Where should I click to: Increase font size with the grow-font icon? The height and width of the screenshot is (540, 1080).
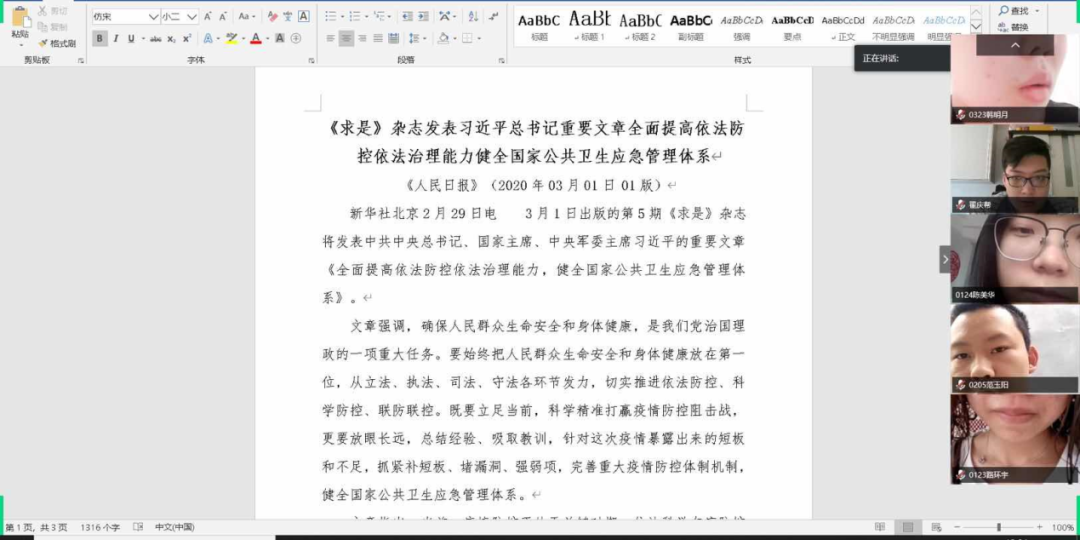[208, 17]
